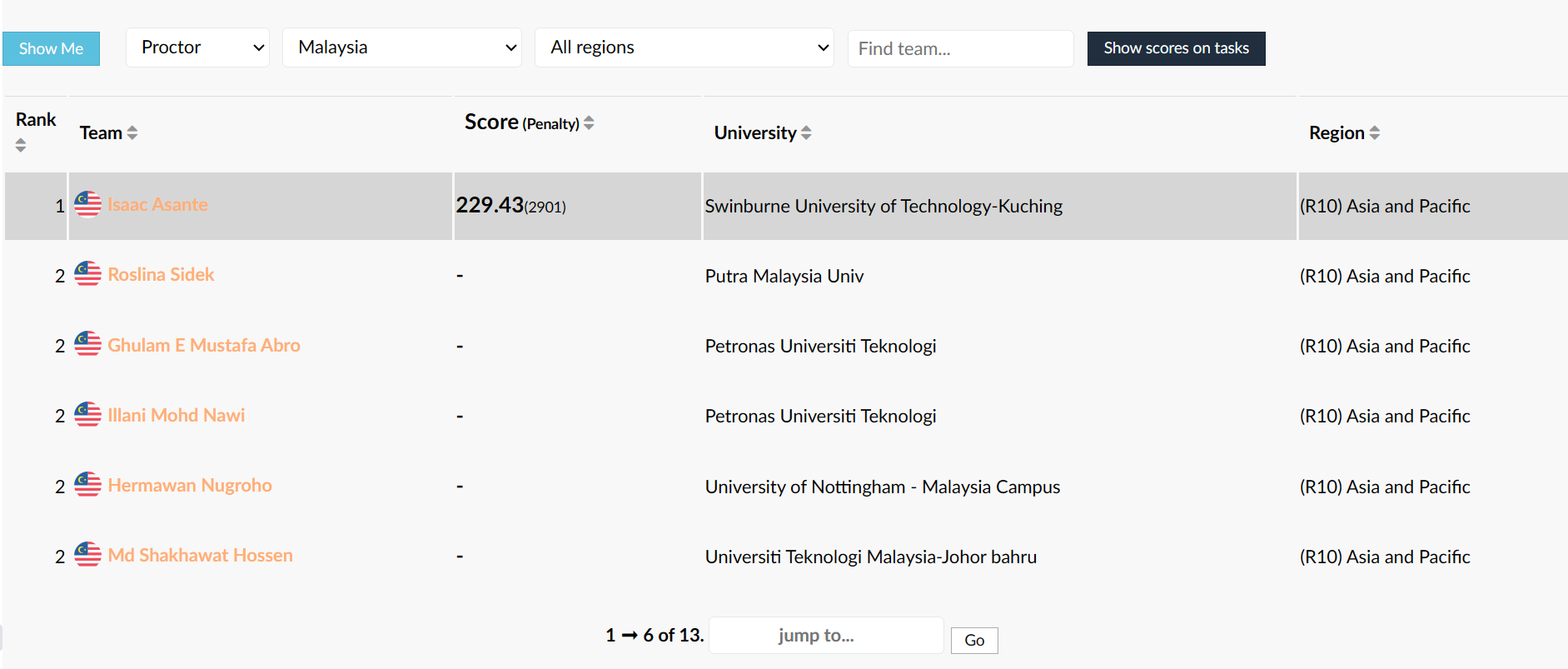Select the score 229.43 cell

578,206
